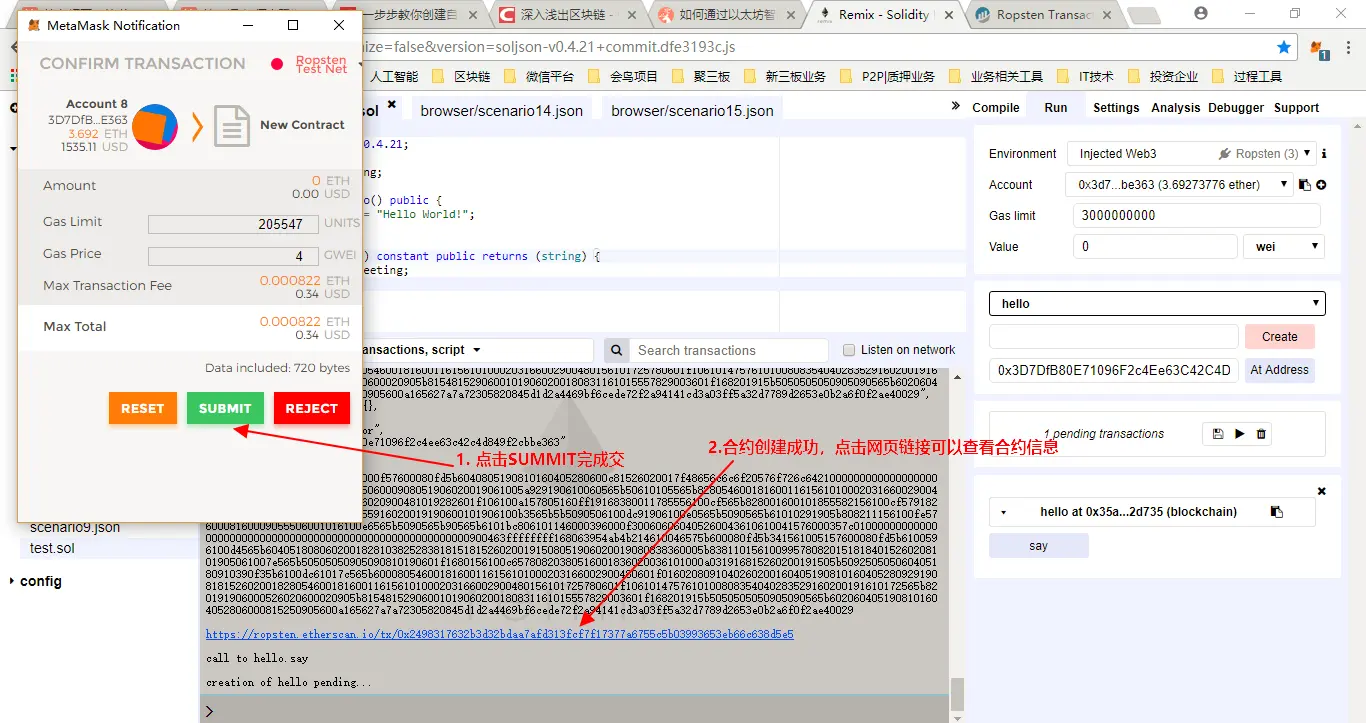This screenshot has height=723, width=1366.
Task: Click the terminal vertical scrollbar
Action: tap(957, 692)
